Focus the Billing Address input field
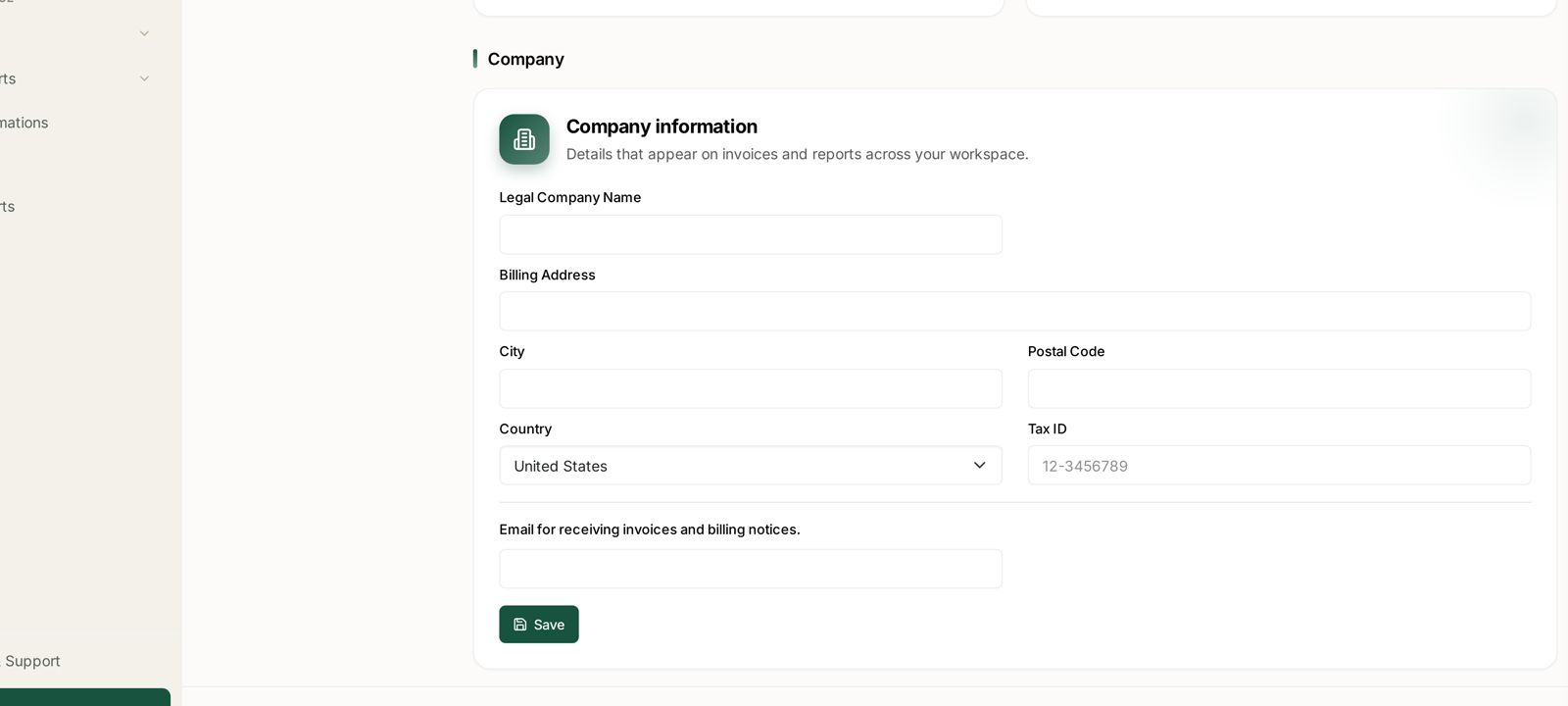 point(1014,311)
